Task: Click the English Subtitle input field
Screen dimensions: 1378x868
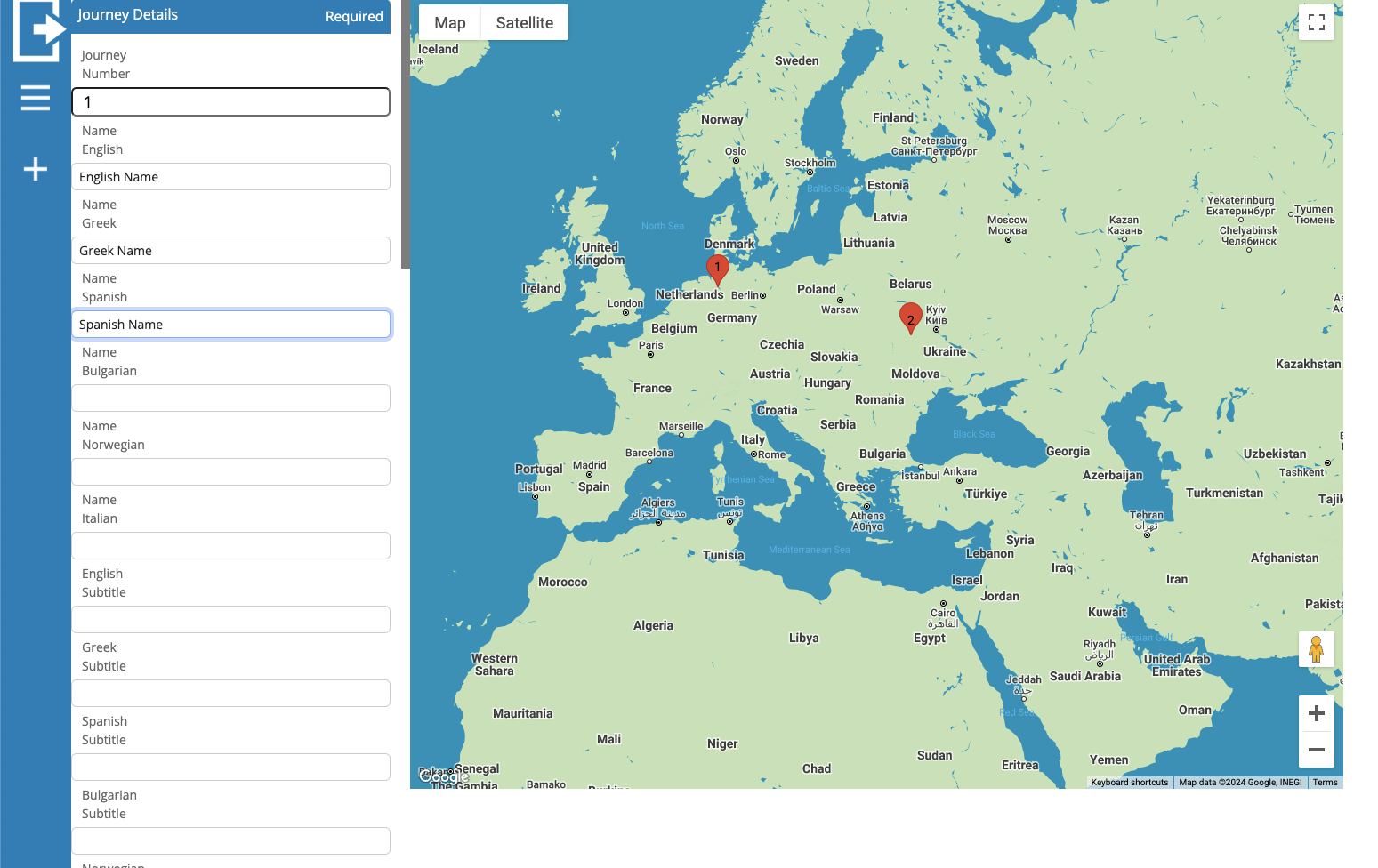Action: 230,620
